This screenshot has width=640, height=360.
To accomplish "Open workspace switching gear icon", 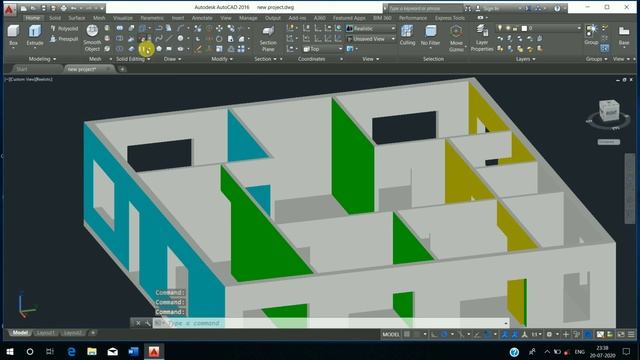I will (549, 334).
